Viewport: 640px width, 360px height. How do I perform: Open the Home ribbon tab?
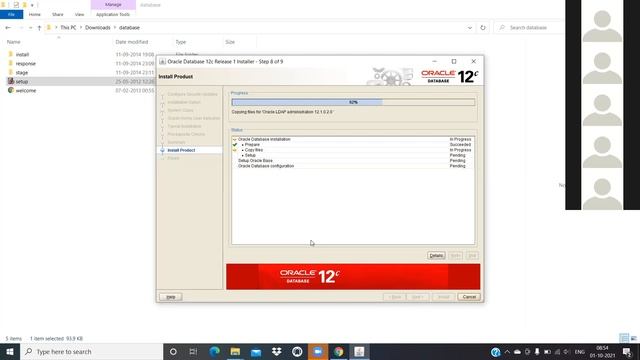pos(35,14)
